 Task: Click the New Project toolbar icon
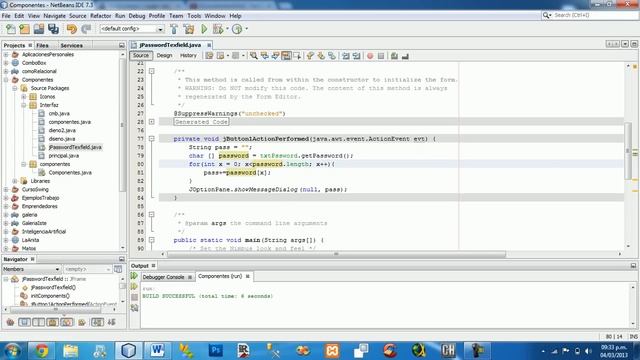[x=24, y=29]
